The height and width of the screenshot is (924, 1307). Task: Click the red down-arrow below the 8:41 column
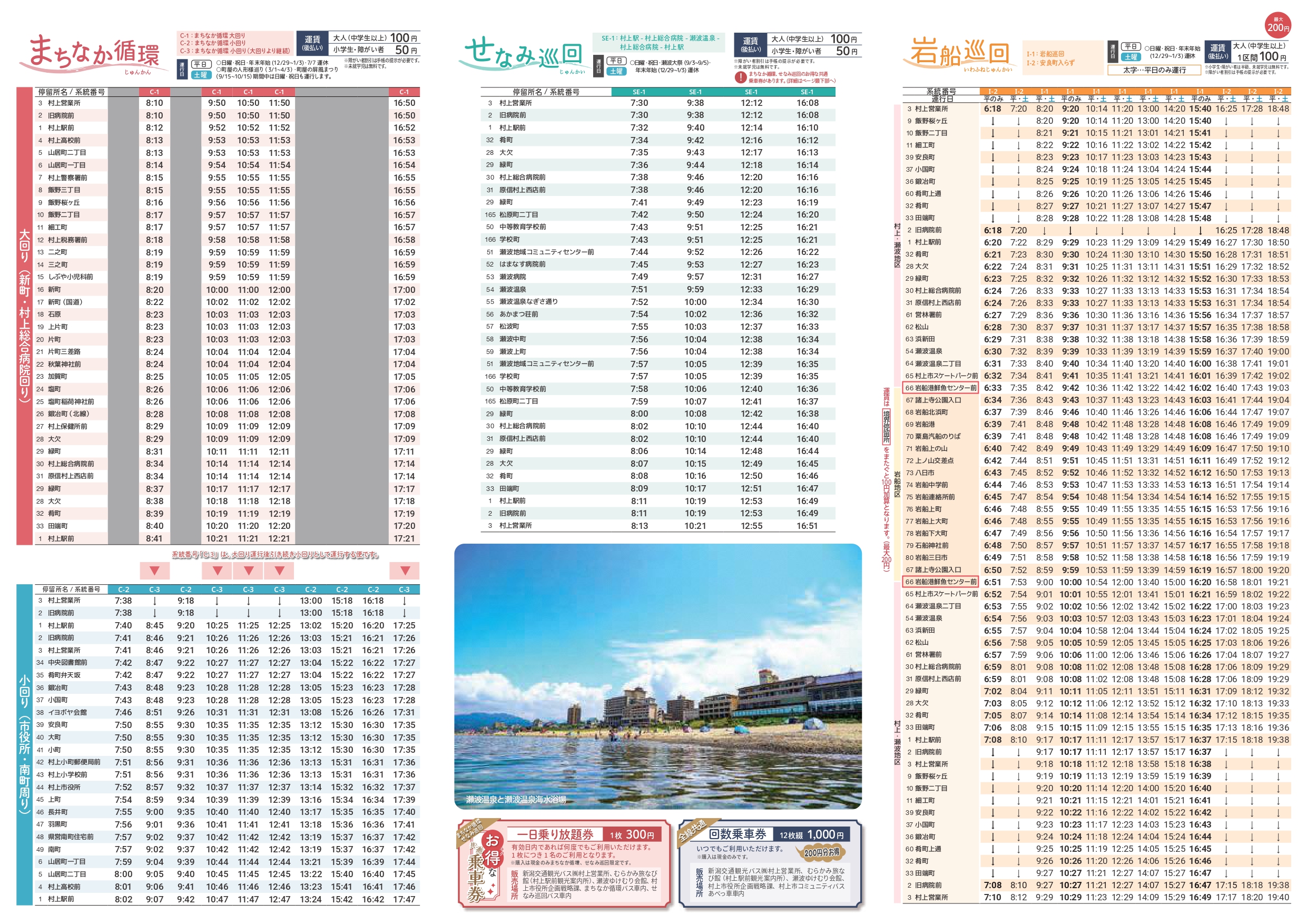pyautogui.click(x=154, y=571)
